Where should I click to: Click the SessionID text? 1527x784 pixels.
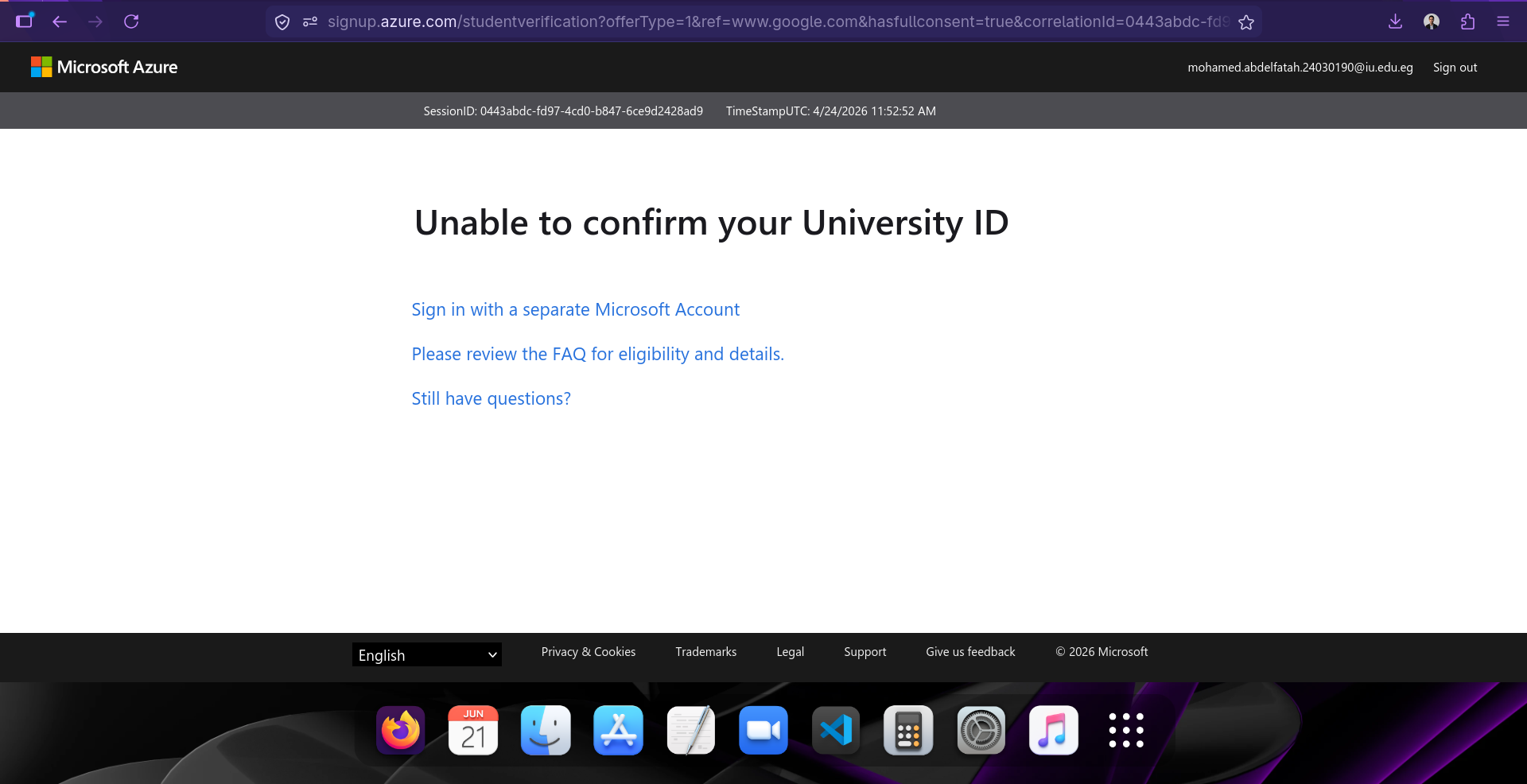pyautogui.click(x=563, y=111)
